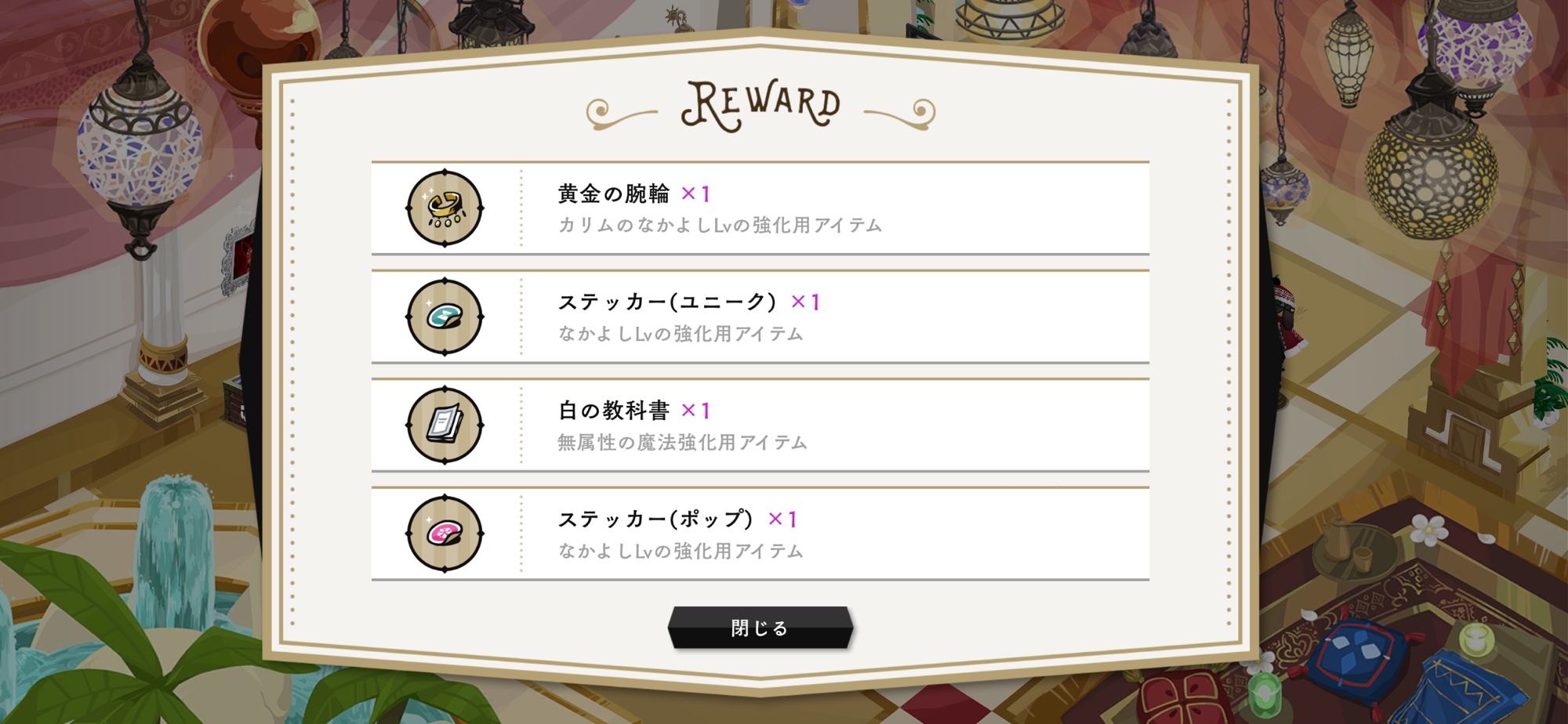Viewport: 1568px width, 724px height.
Task: Tap the pink Pop sticker icon
Action: point(445,534)
